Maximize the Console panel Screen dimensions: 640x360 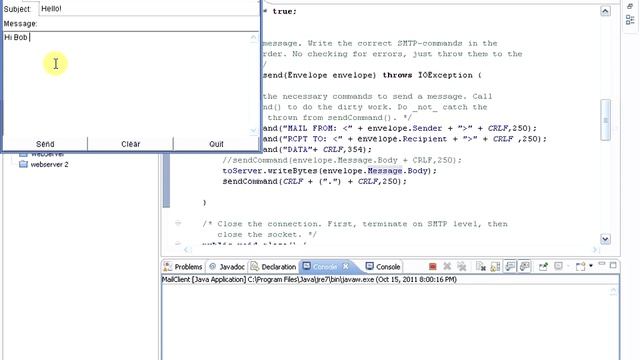pos(613,265)
